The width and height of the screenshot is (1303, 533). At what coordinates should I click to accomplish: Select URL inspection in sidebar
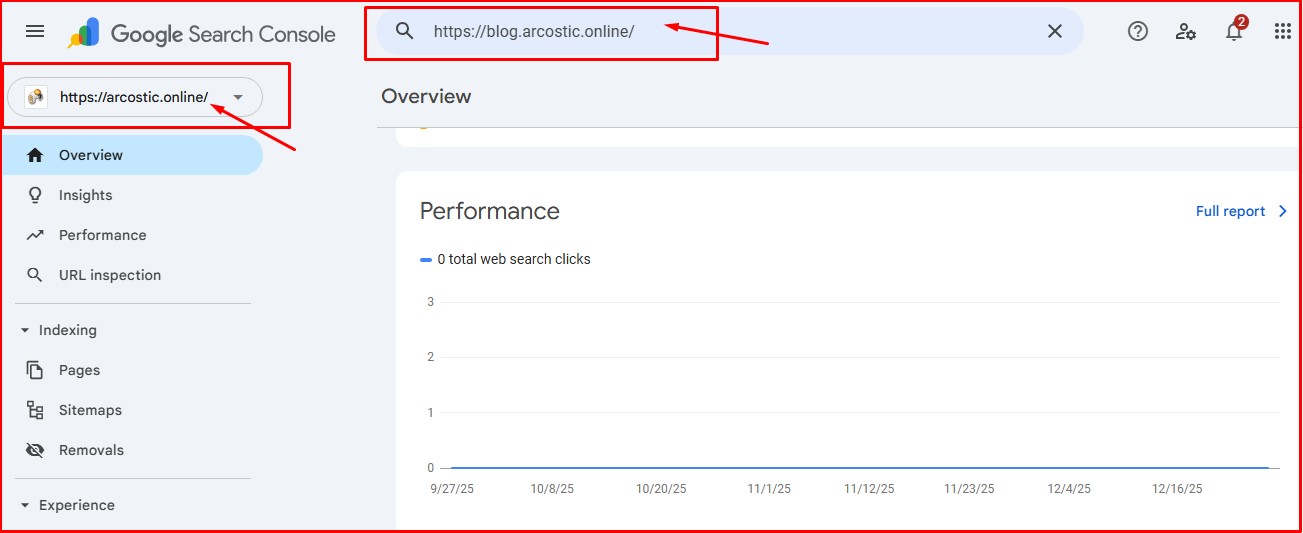coord(109,275)
